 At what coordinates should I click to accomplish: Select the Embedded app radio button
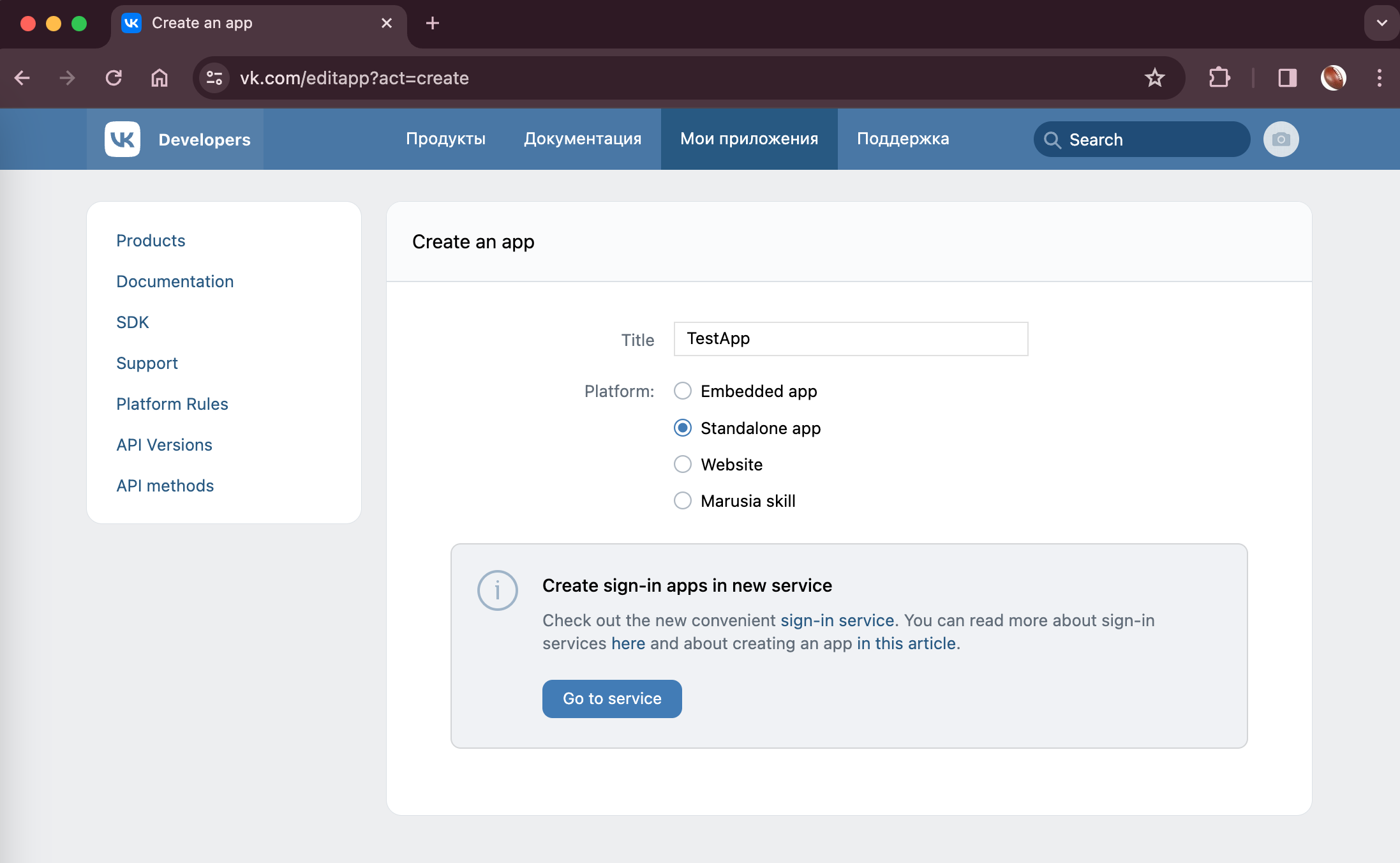682,391
